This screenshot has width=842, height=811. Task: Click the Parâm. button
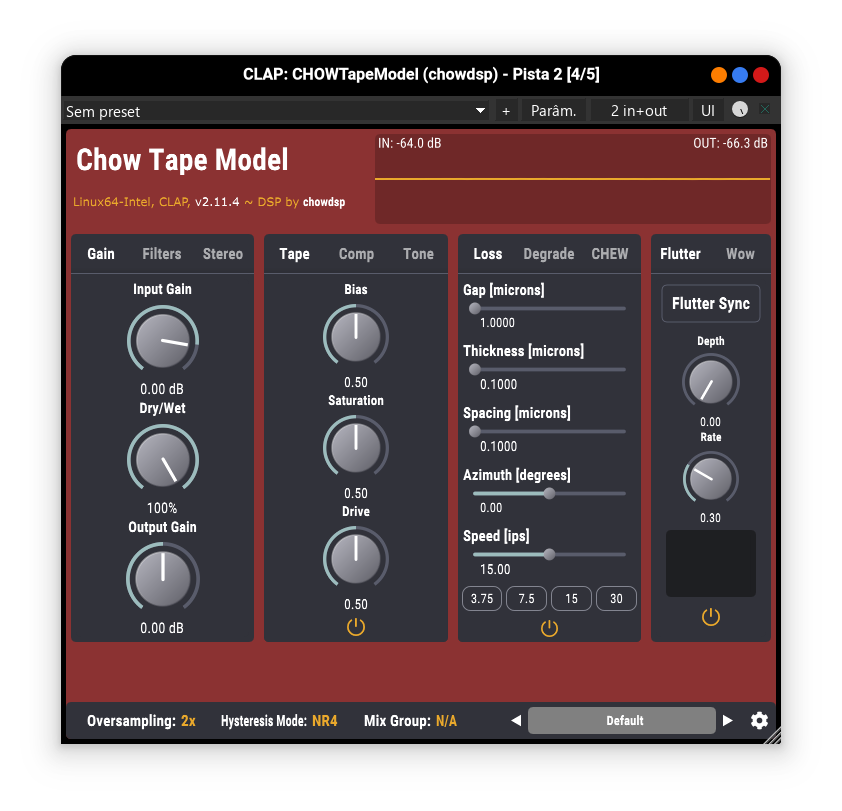point(553,110)
